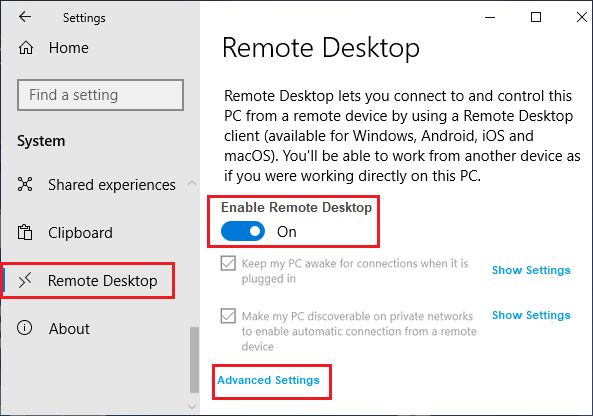Click the sidebar scroll up chevron
The height and width of the screenshot is (416, 593).
click(192, 183)
